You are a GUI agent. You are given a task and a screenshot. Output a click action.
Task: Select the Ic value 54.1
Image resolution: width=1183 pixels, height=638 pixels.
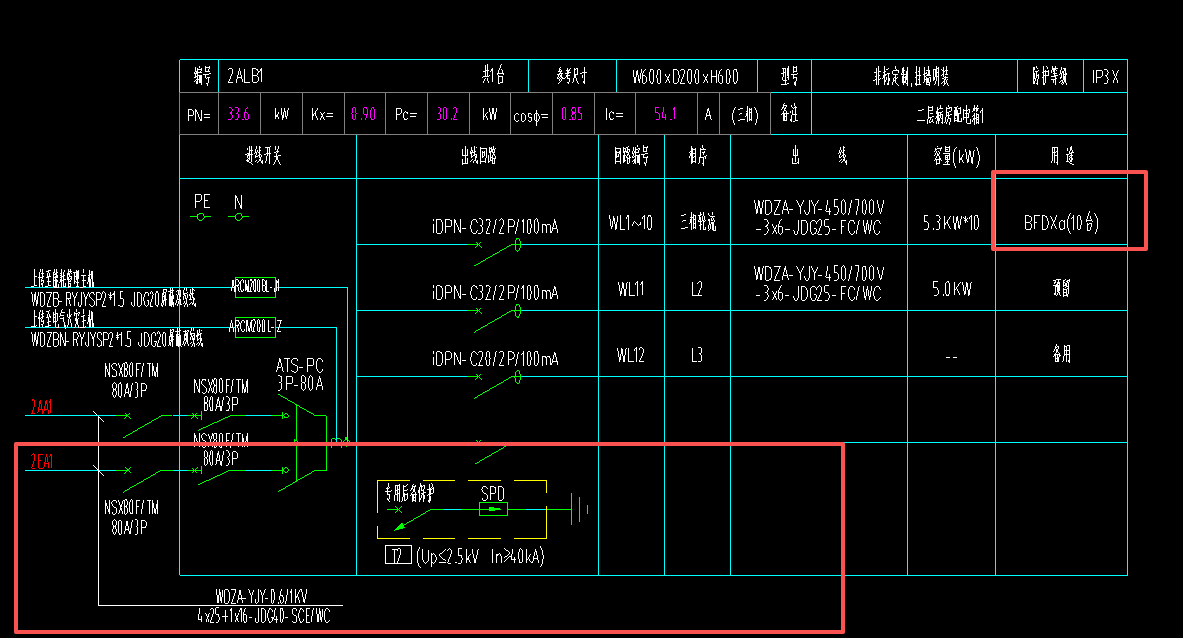click(664, 114)
